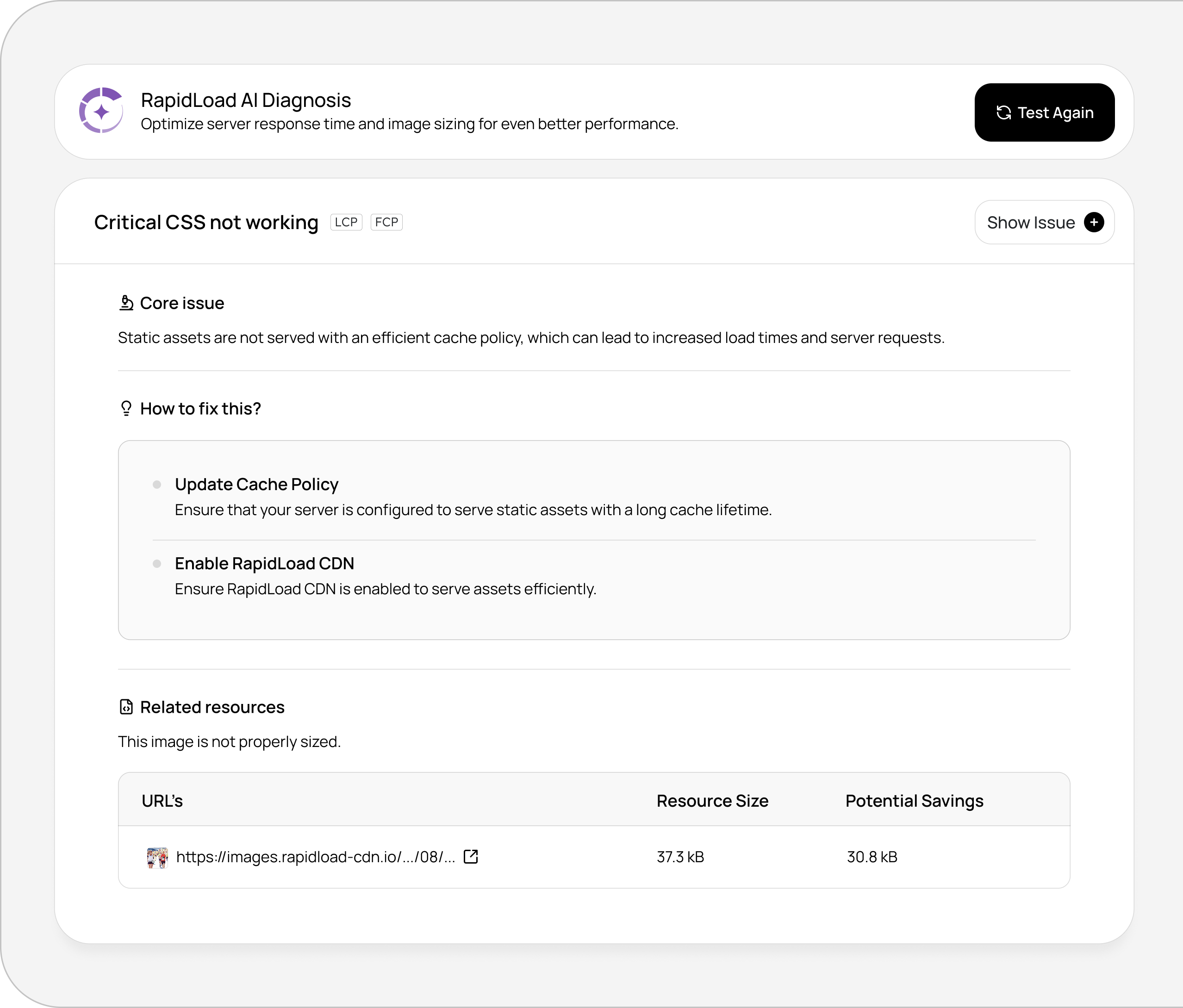Click the image thumbnail in the URL row
The width and height of the screenshot is (1183, 1008).
pos(157,857)
